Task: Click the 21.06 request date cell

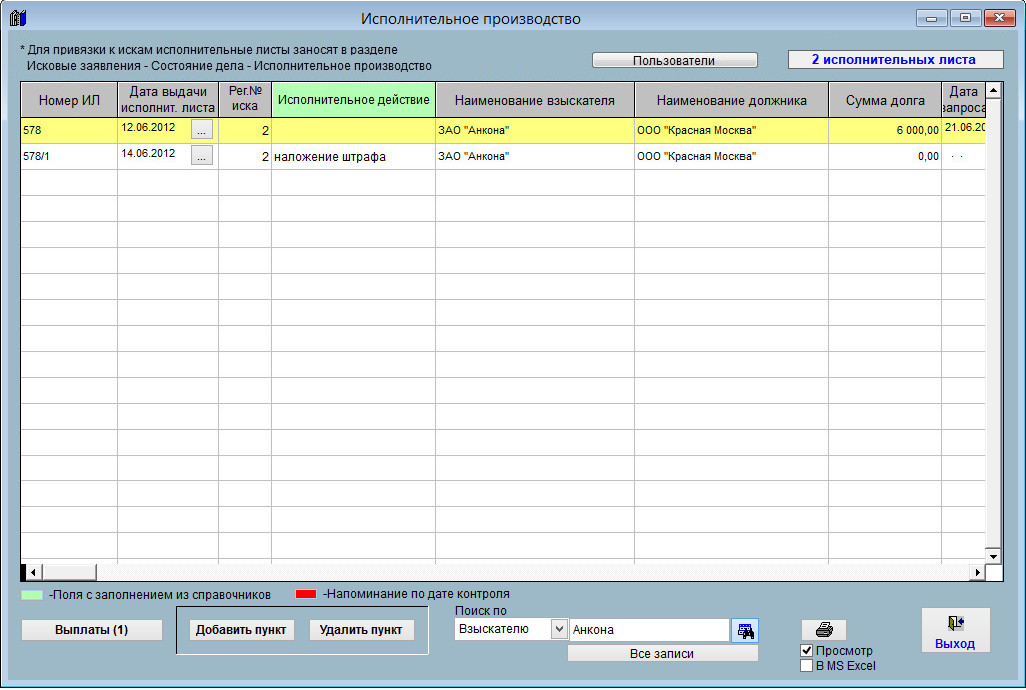Action: coord(963,128)
